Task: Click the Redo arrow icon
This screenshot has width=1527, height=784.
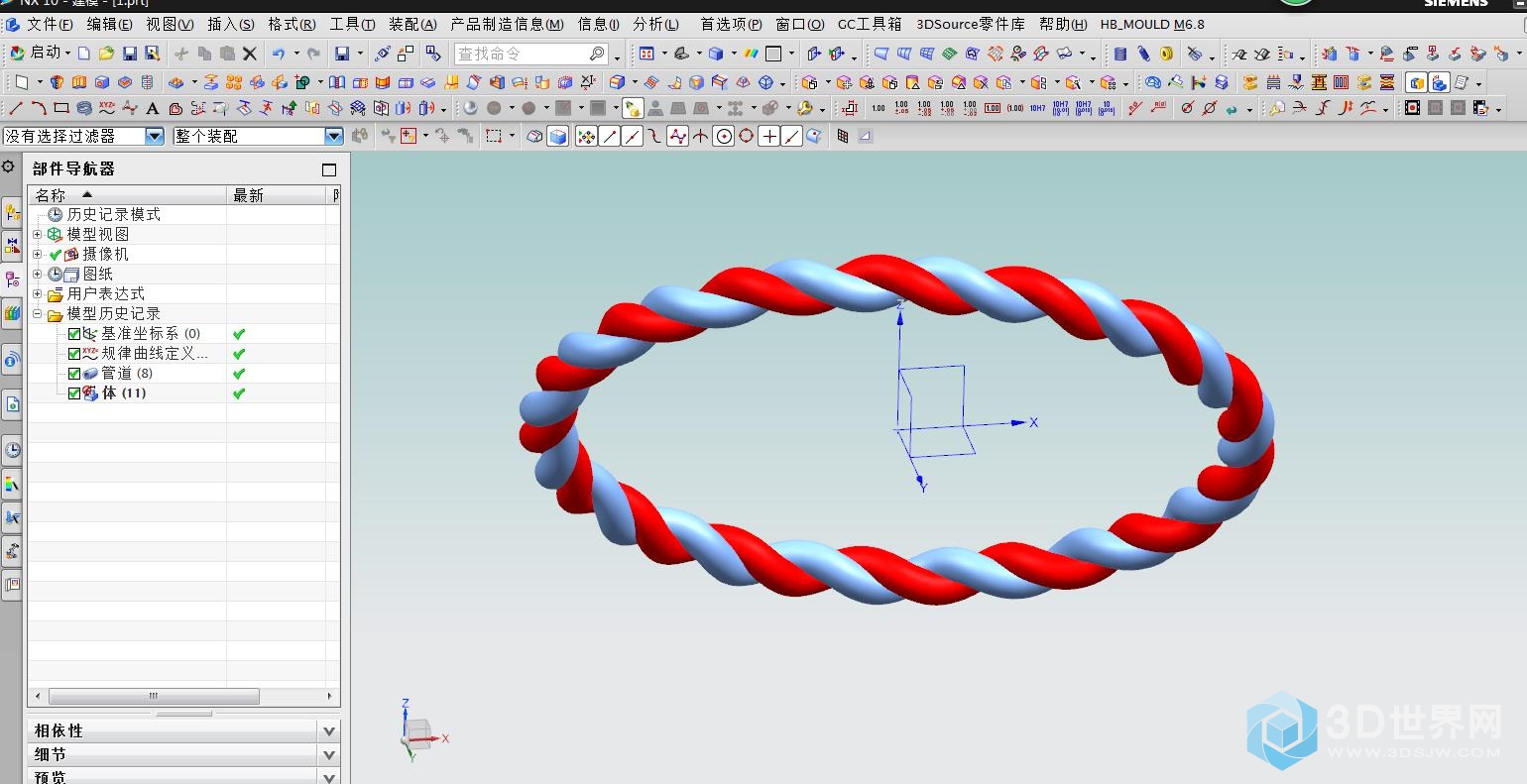Action: [x=313, y=54]
